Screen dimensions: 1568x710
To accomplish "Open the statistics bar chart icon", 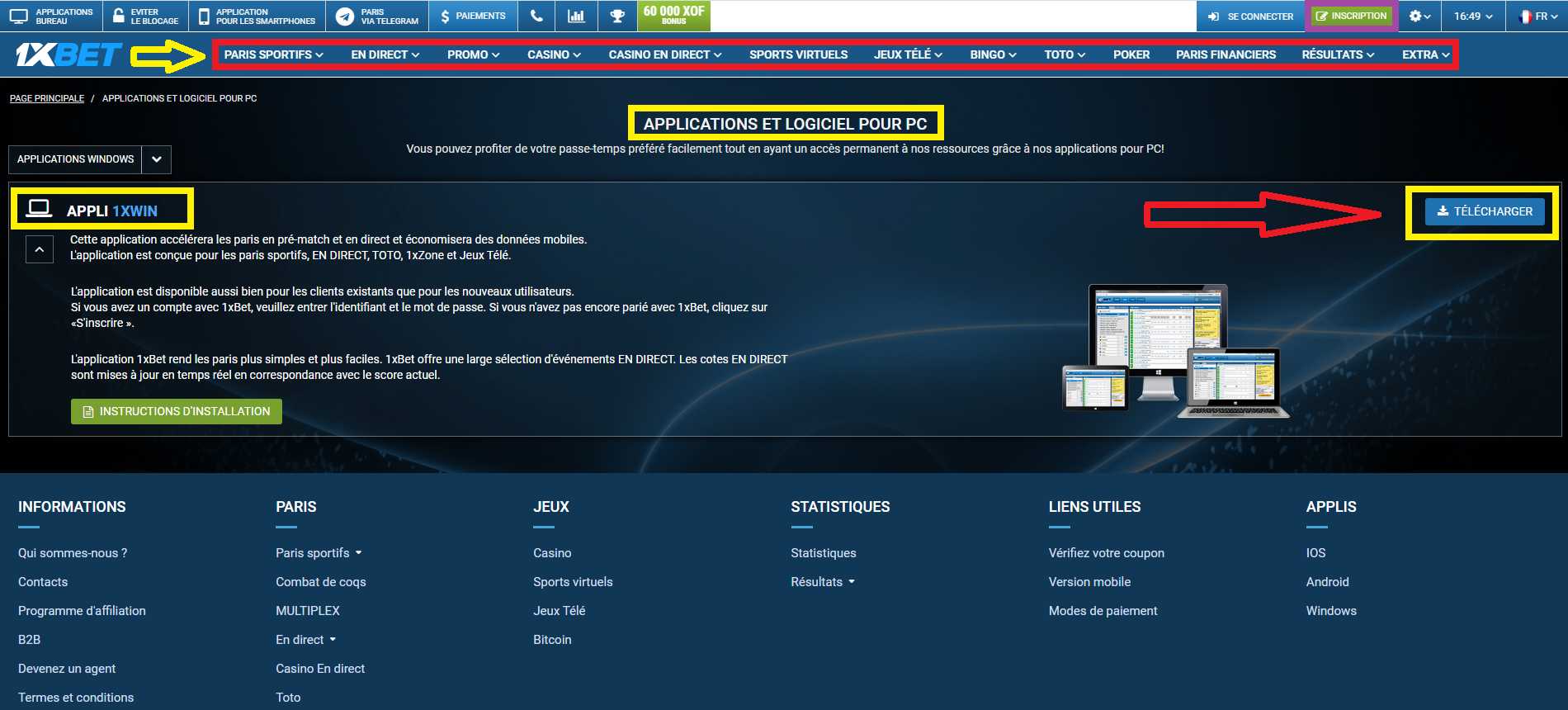I will click(x=576, y=16).
